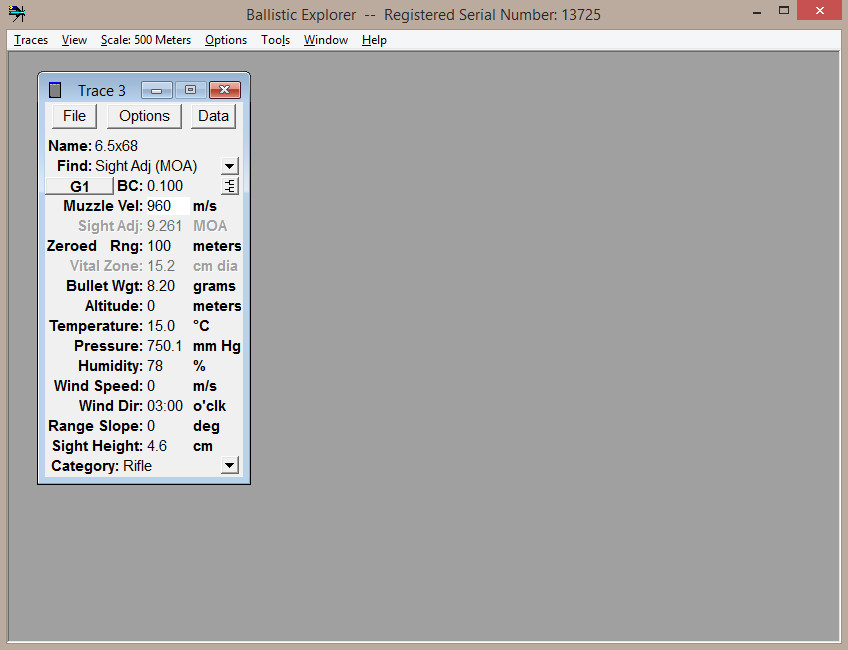
Task: Maximize the Trace 3 window
Action: tap(190, 90)
